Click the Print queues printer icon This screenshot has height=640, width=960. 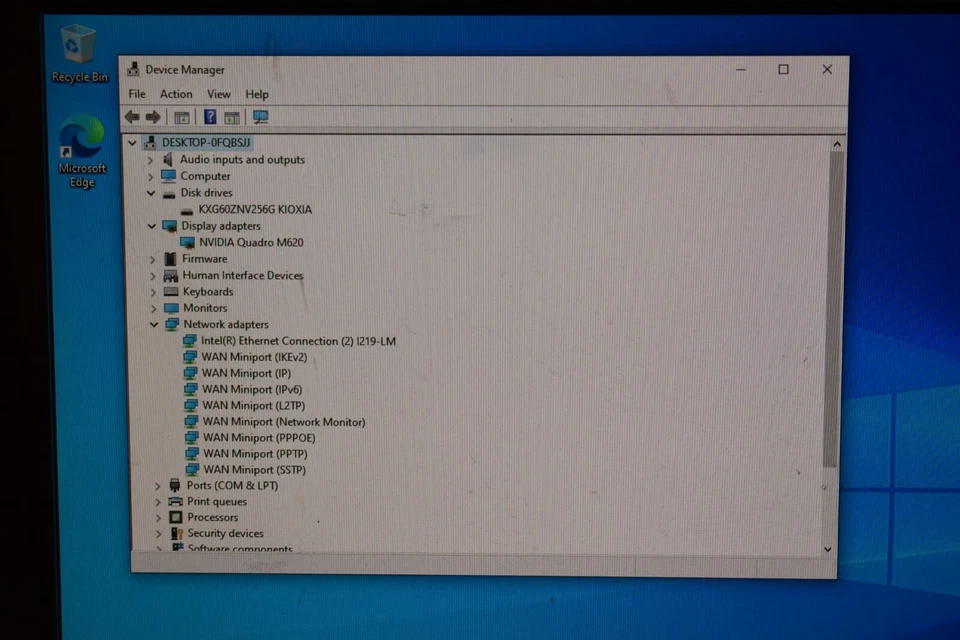(x=175, y=502)
